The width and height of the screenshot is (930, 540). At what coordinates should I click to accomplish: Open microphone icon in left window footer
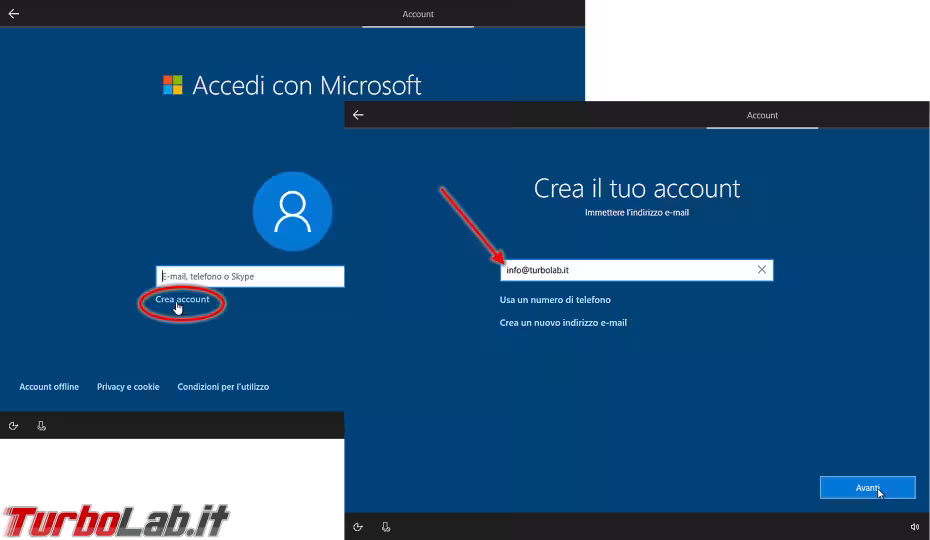(x=42, y=425)
